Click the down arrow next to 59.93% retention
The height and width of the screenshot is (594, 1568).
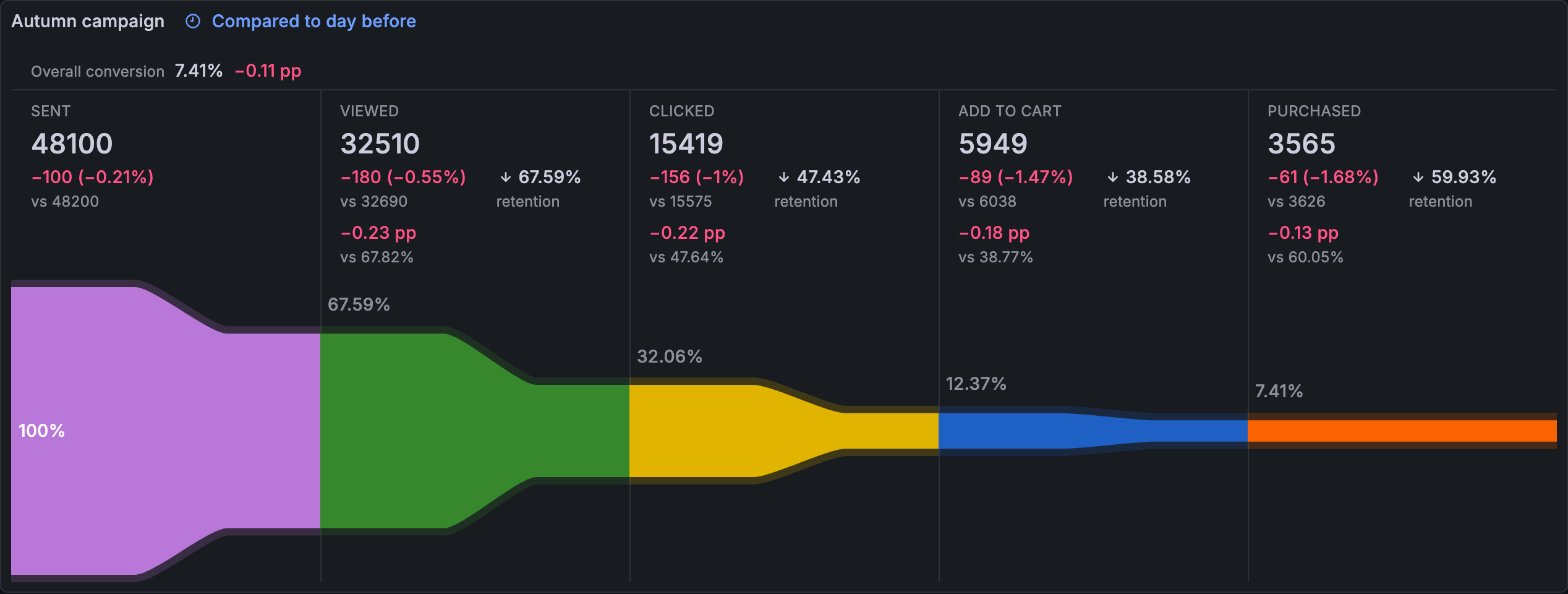click(x=1418, y=178)
